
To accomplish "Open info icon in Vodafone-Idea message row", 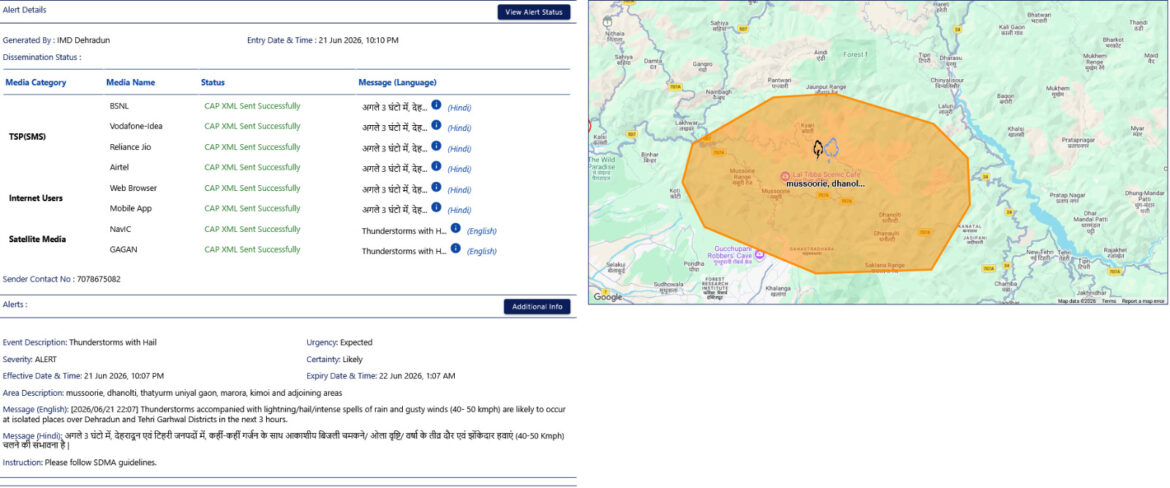I will tap(437, 125).
